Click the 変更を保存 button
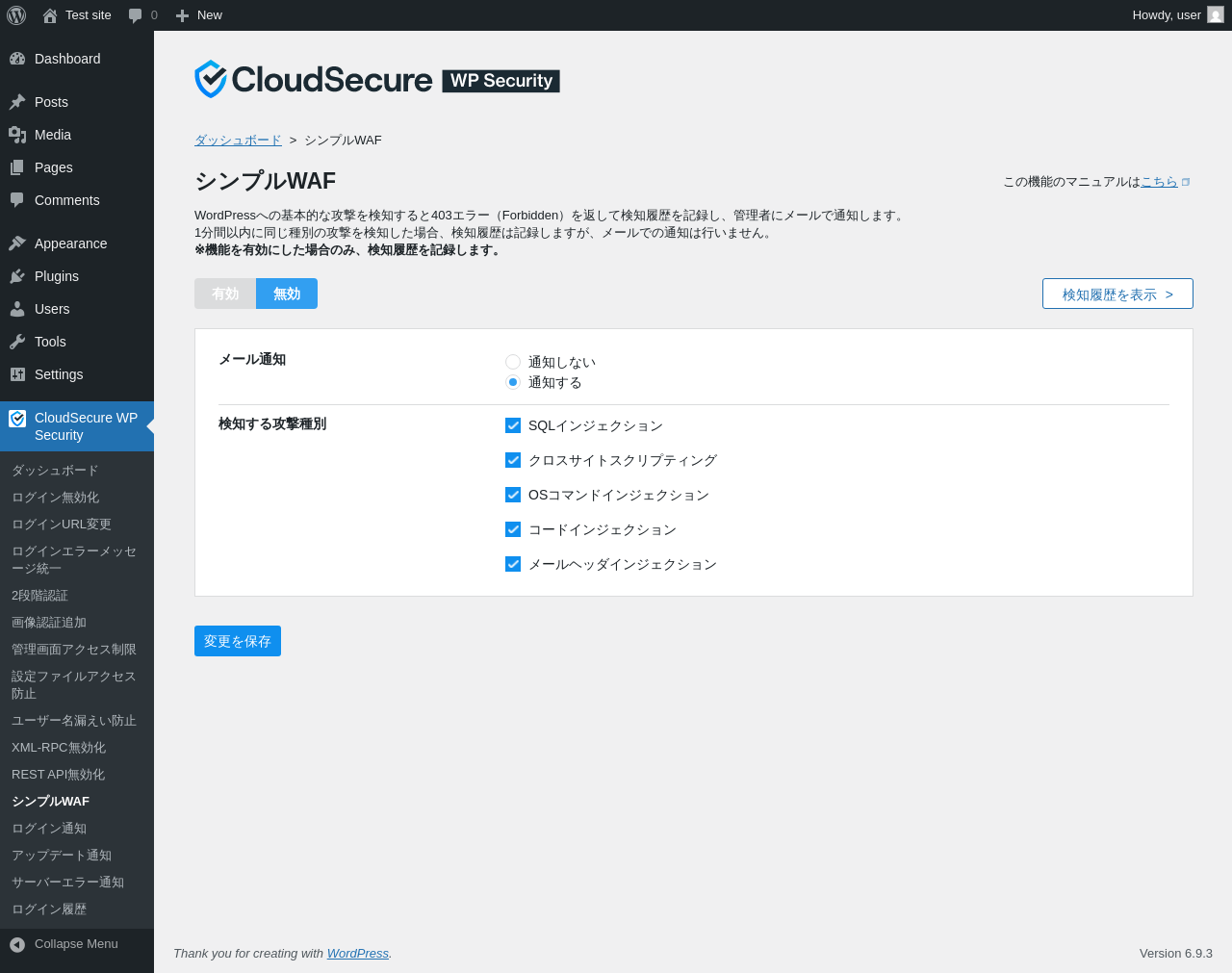Viewport: 1232px width, 973px height. [x=238, y=641]
